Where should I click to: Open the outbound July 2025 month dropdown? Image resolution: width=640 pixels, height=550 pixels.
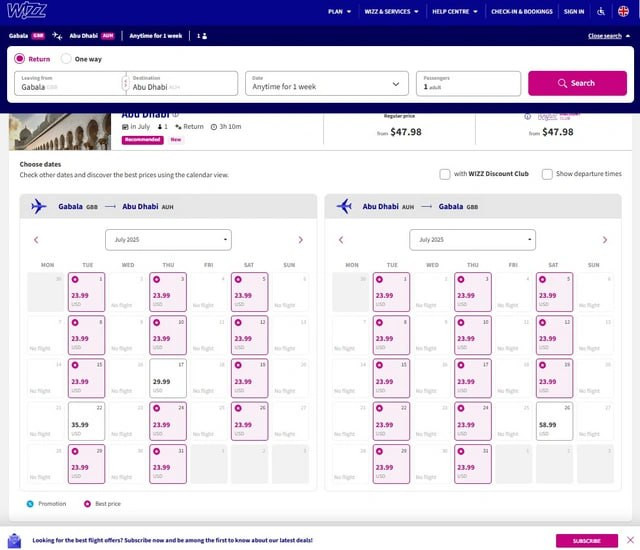point(168,240)
